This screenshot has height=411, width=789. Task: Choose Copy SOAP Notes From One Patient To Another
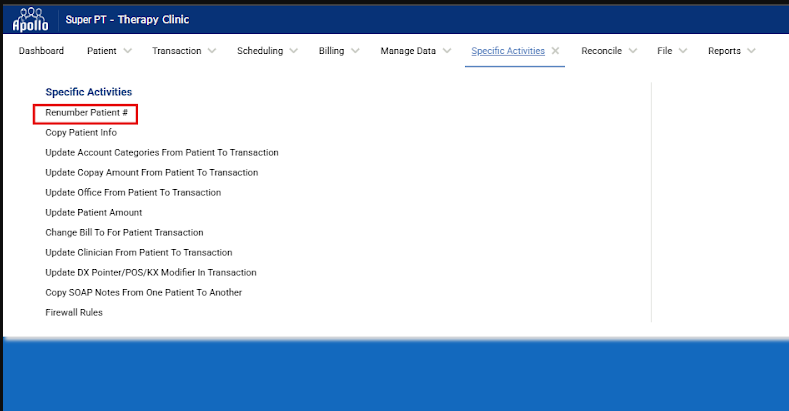coord(143,293)
